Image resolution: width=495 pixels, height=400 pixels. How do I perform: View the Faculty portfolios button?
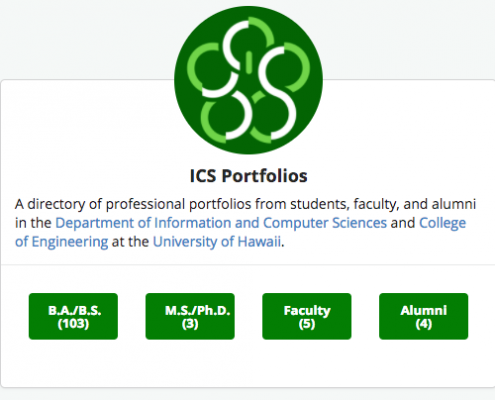pos(307,316)
